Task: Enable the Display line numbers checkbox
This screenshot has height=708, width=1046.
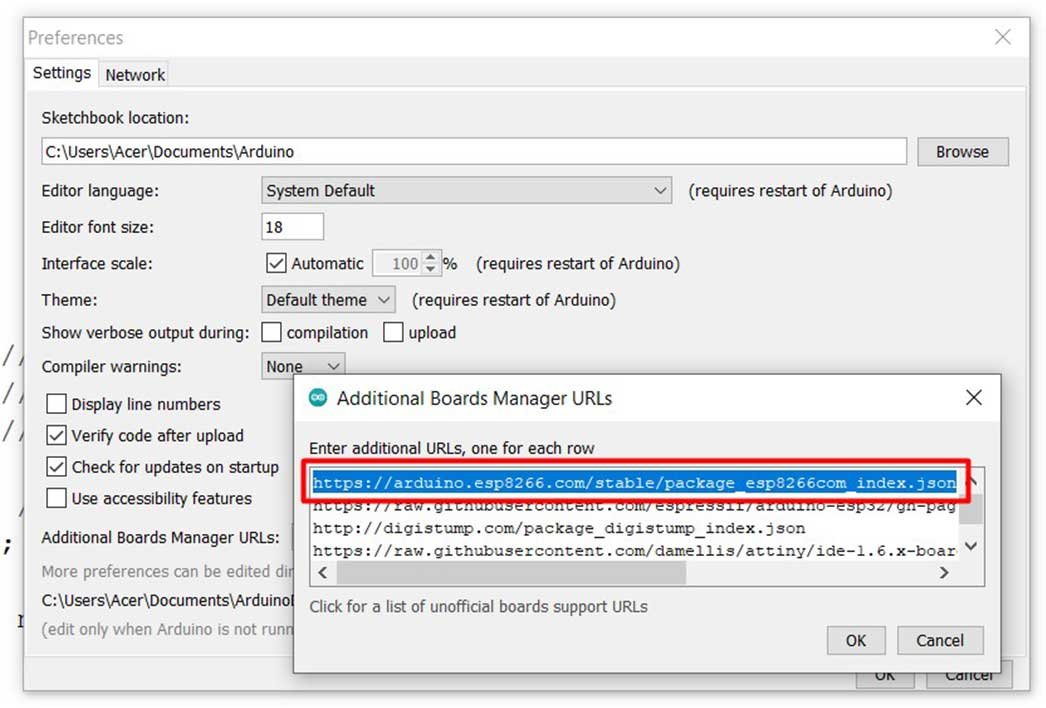Action: [57, 405]
